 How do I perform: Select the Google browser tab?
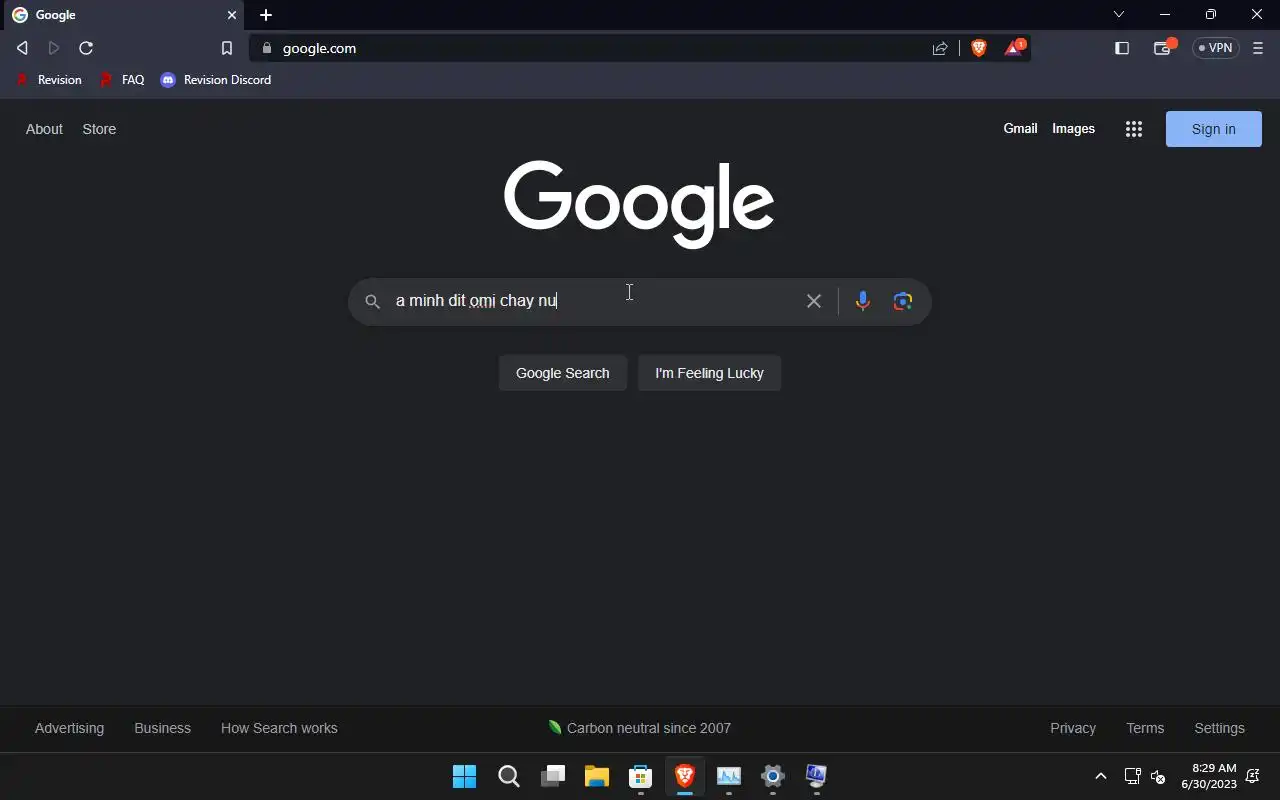click(x=125, y=15)
